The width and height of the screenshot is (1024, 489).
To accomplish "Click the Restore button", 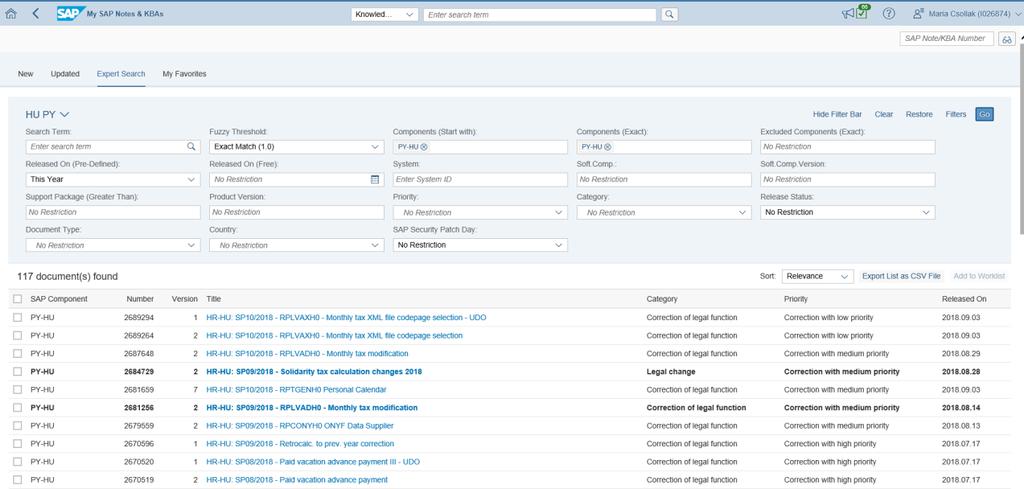I will (x=919, y=114).
